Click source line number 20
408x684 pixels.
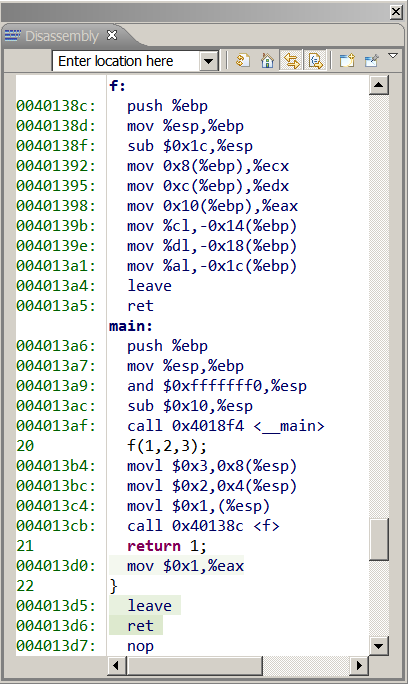click(25, 446)
